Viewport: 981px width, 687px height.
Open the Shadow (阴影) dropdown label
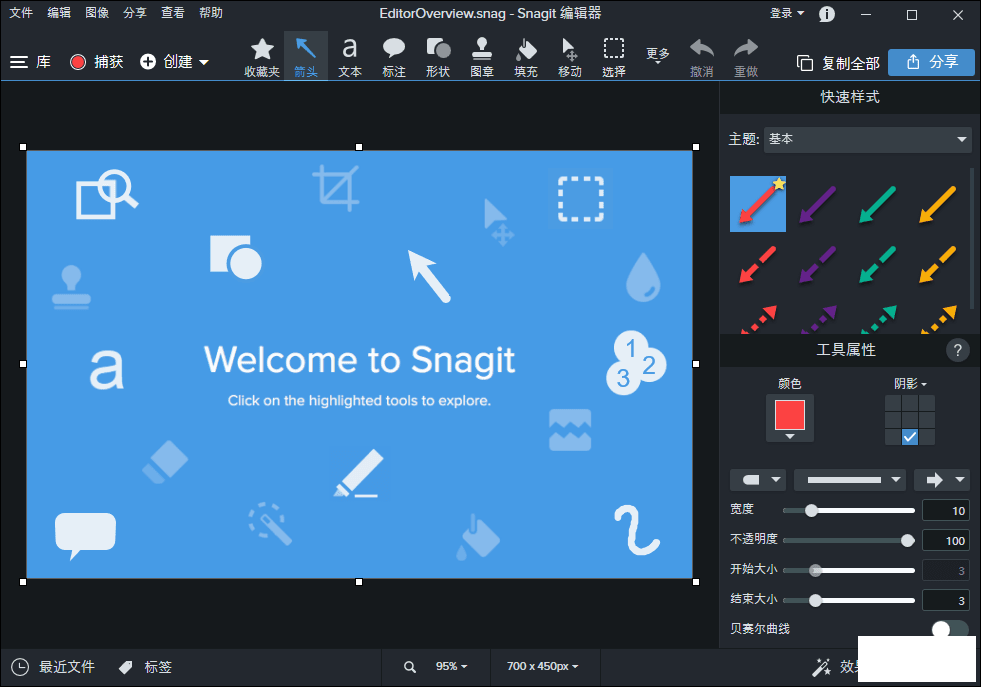coord(910,384)
